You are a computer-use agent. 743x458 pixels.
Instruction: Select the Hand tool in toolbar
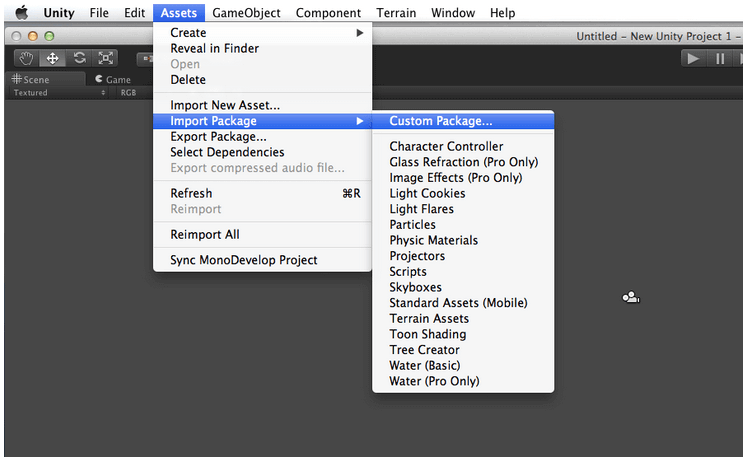tap(26, 58)
